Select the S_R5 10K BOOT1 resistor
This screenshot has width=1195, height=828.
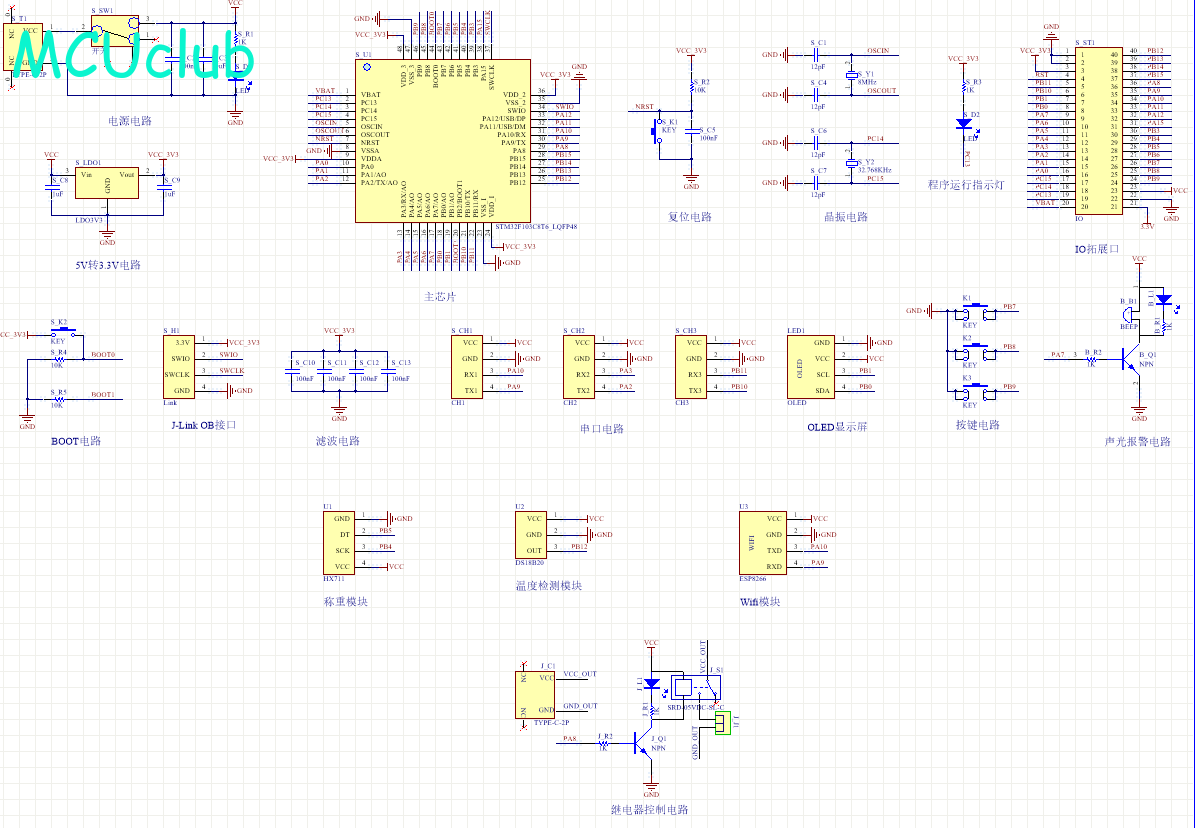pos(58,399)
